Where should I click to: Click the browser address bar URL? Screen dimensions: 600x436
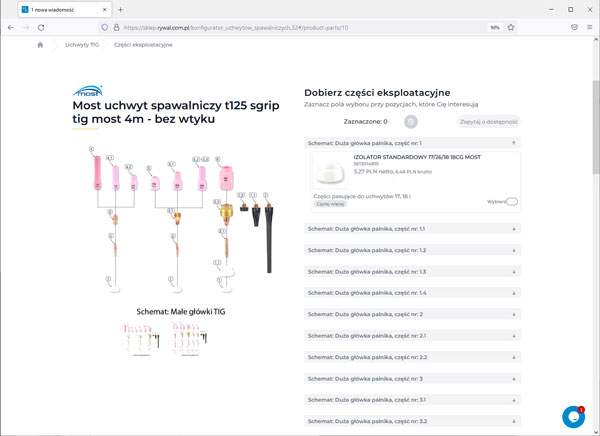coord(236,28)
